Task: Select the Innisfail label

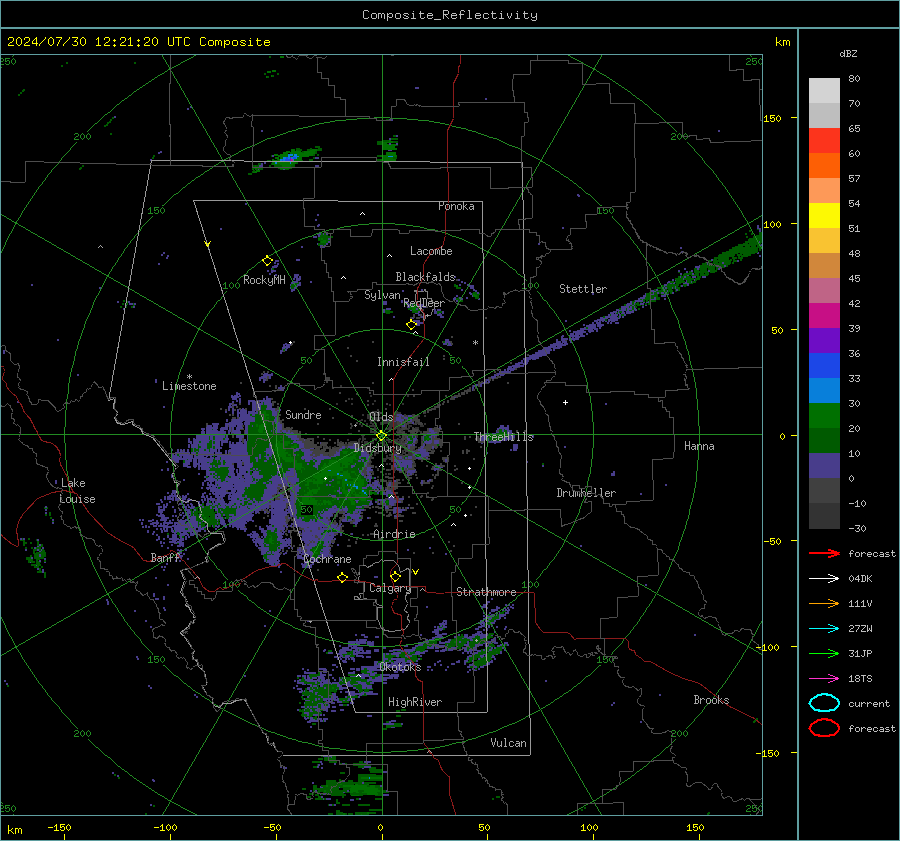Action: [x=403, y=362]
